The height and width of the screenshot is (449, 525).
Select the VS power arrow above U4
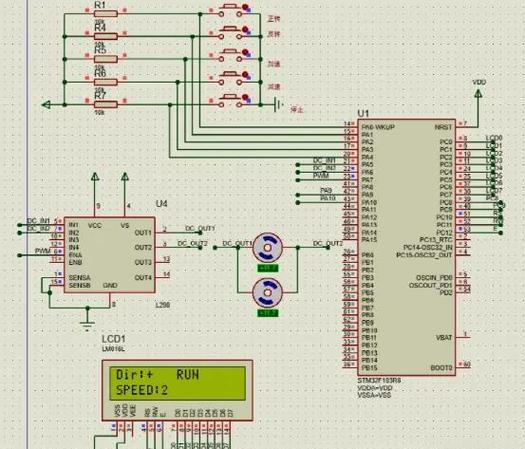125,176
